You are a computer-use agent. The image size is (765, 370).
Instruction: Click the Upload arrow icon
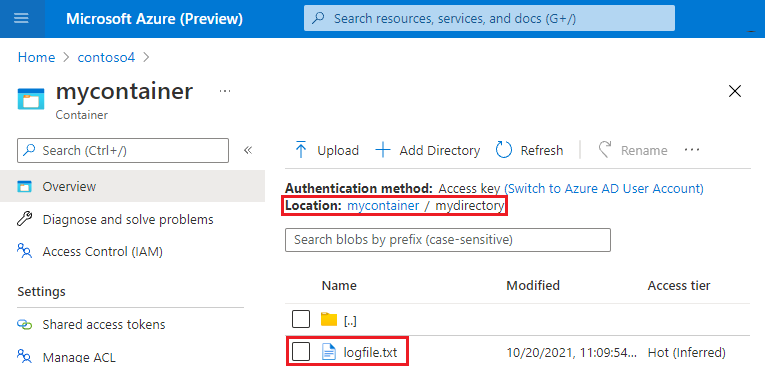coord(301,150)
